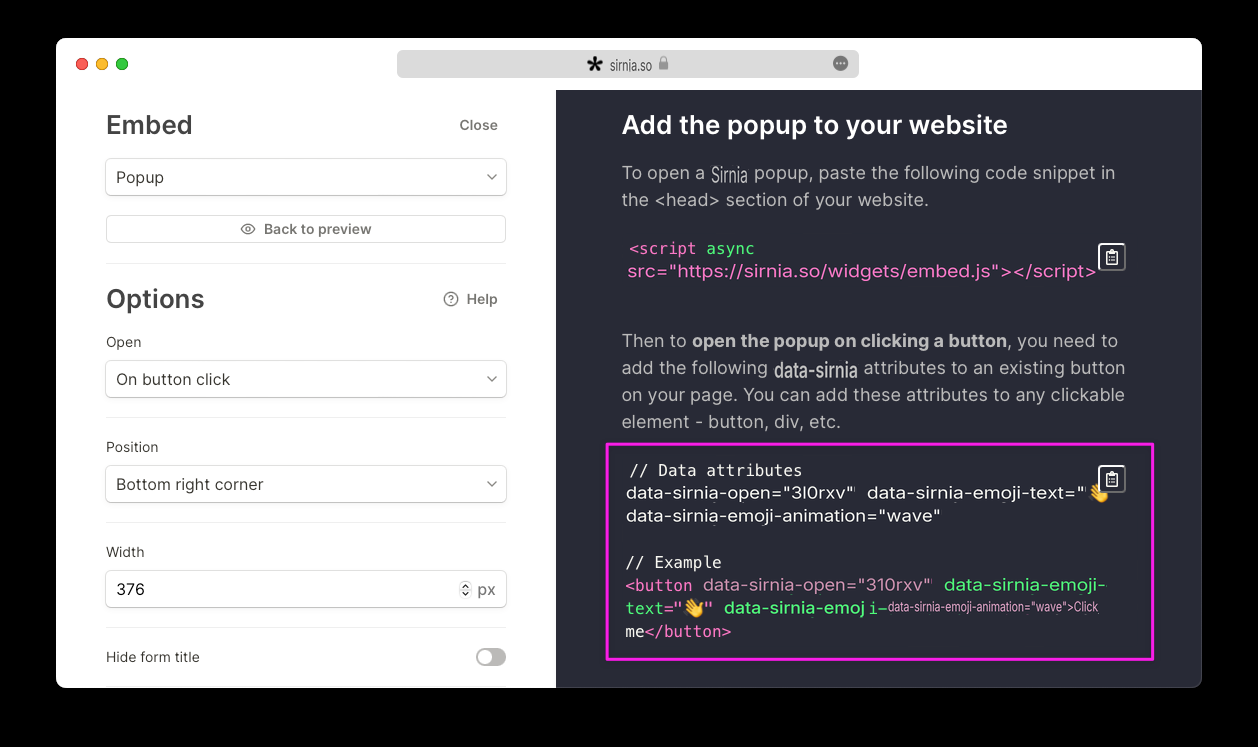This screenshot has width=1258, height=747.
Task: Open the Popup embed type dropdown
Action: point(306,177)
